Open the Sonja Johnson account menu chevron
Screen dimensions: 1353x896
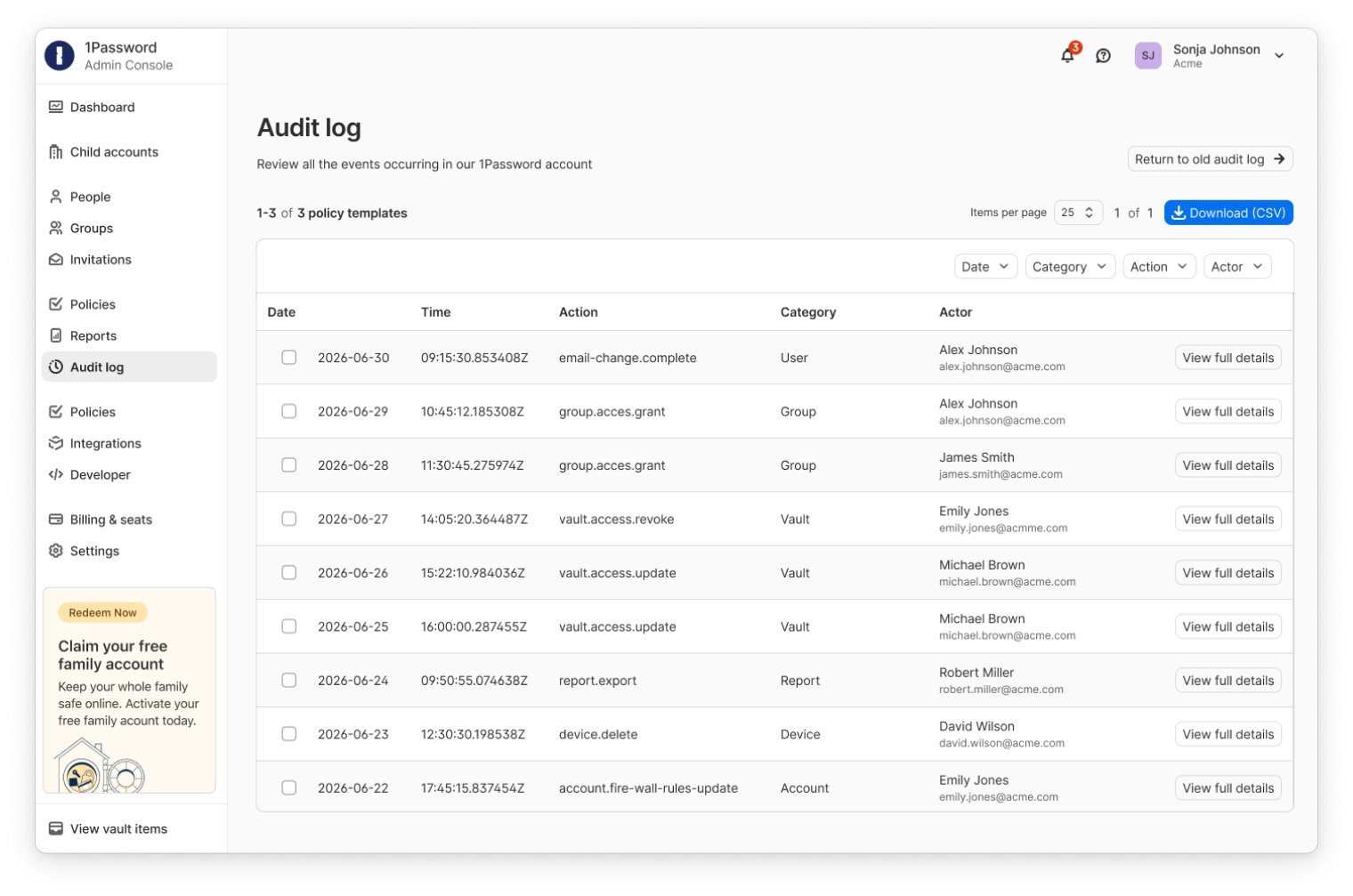tap(1279, 55)
